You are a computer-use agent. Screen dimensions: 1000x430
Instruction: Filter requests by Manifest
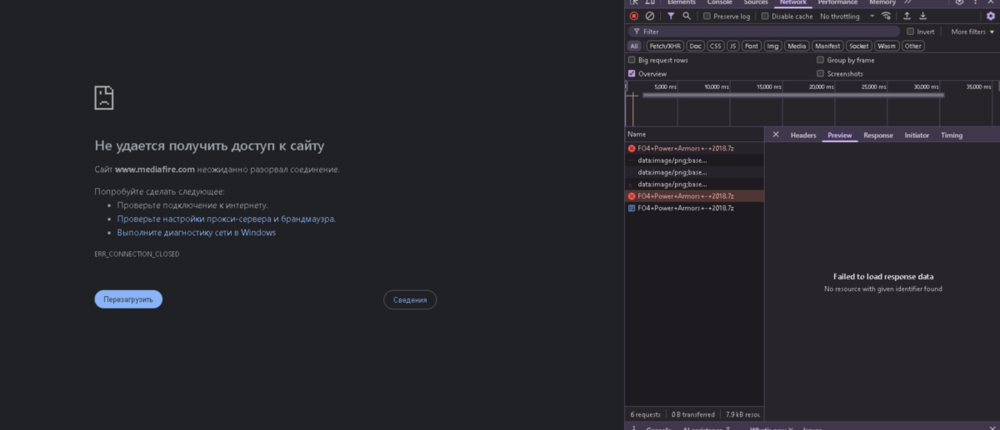(x=828, y=46)
